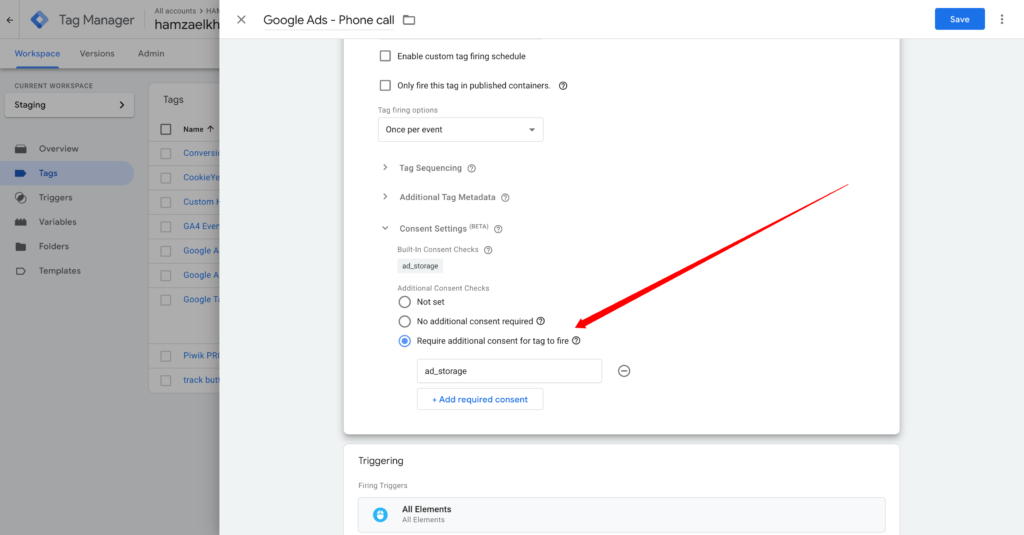Collapse the Consent Settings section
1024x535 pixels.
click(x=385, y=229)
